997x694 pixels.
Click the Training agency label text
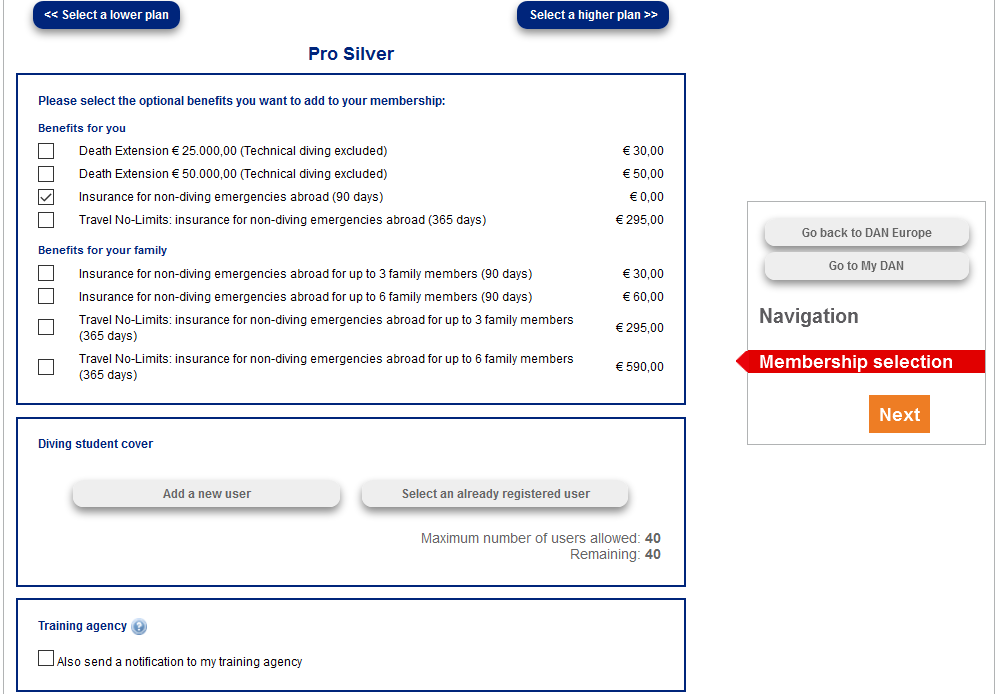point(82,626)
